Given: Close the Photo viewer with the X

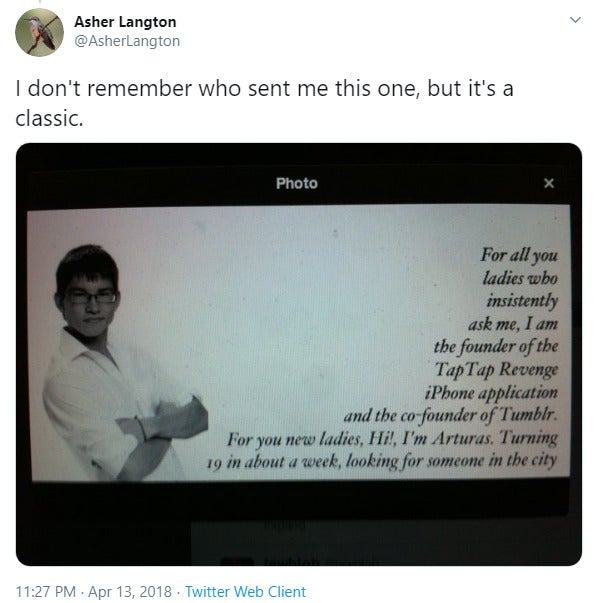Looking at the screenshot, I should click(x=549, y=183).
